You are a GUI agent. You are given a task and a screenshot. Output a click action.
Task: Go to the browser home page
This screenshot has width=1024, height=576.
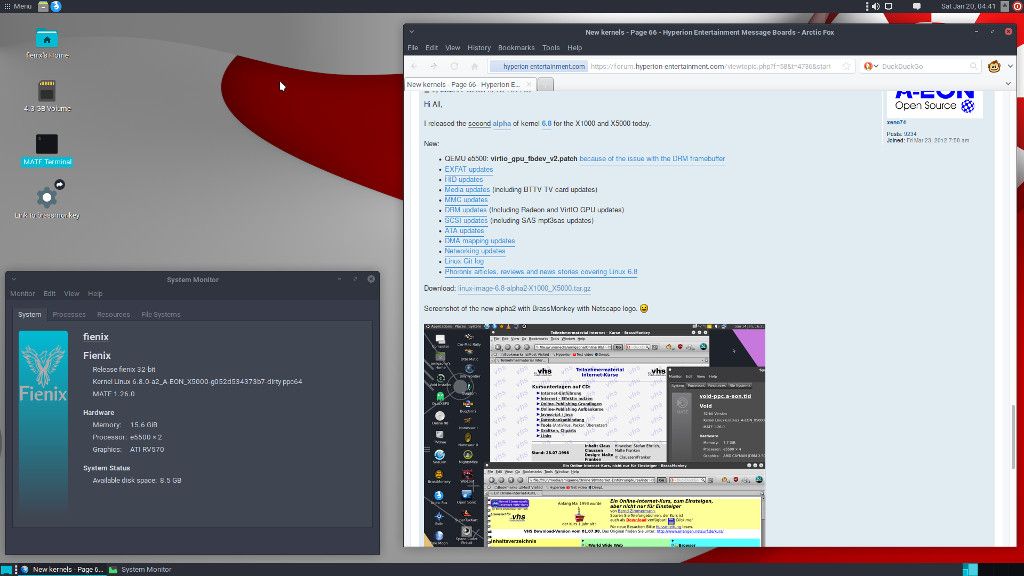(475, 67)
